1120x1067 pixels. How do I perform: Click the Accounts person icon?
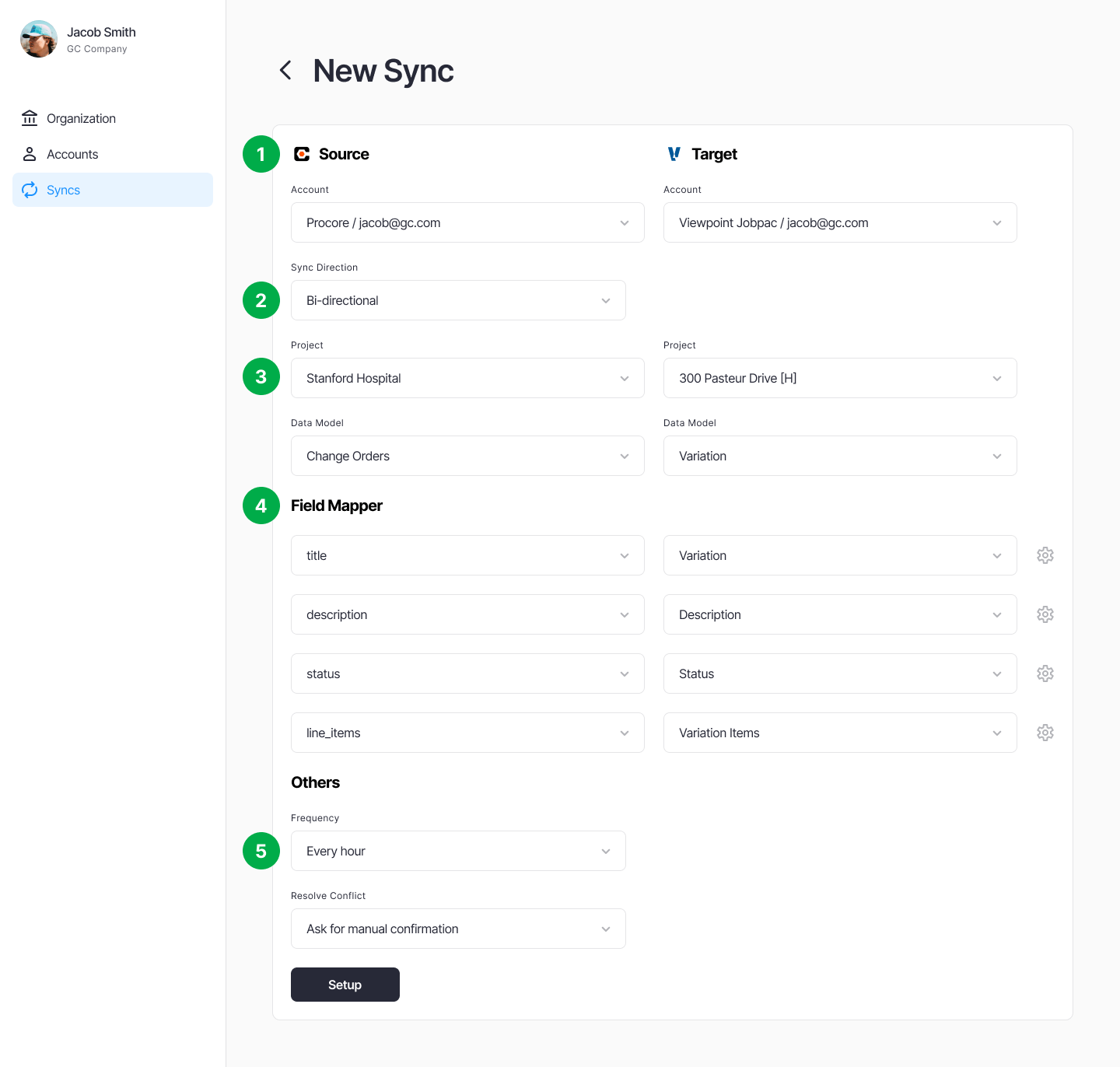pos(30,154)
